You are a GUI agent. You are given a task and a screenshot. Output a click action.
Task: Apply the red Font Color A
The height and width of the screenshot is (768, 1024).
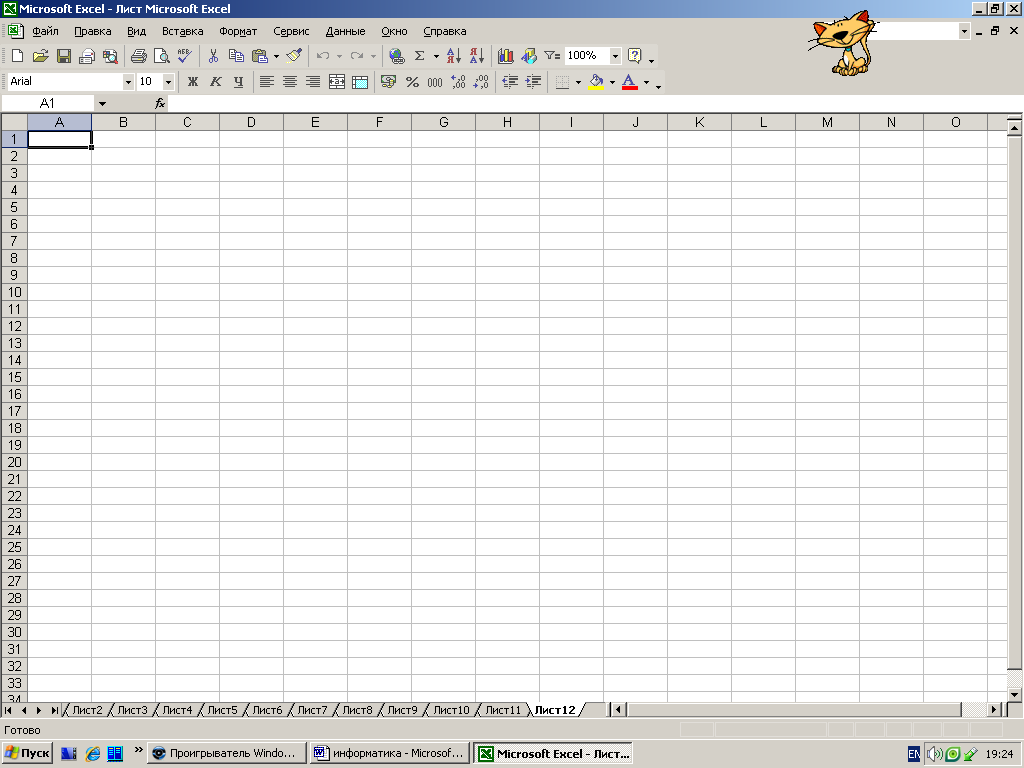pos(630,82)
